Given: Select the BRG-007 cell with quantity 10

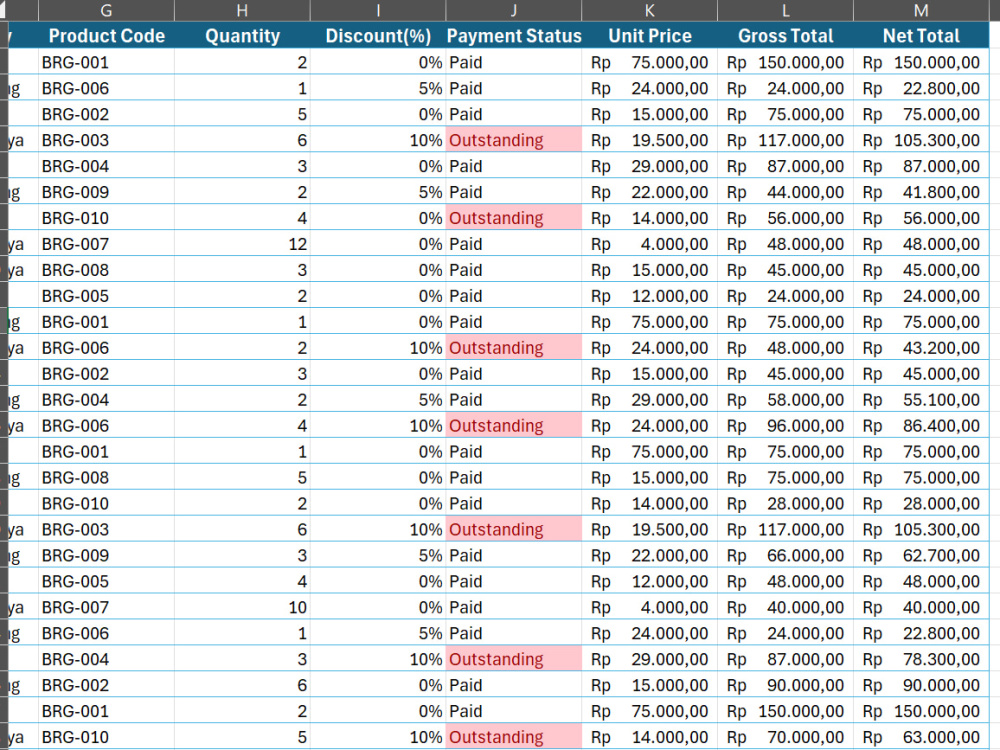Looking at the screenshot, I should click(x=107, y=607).
